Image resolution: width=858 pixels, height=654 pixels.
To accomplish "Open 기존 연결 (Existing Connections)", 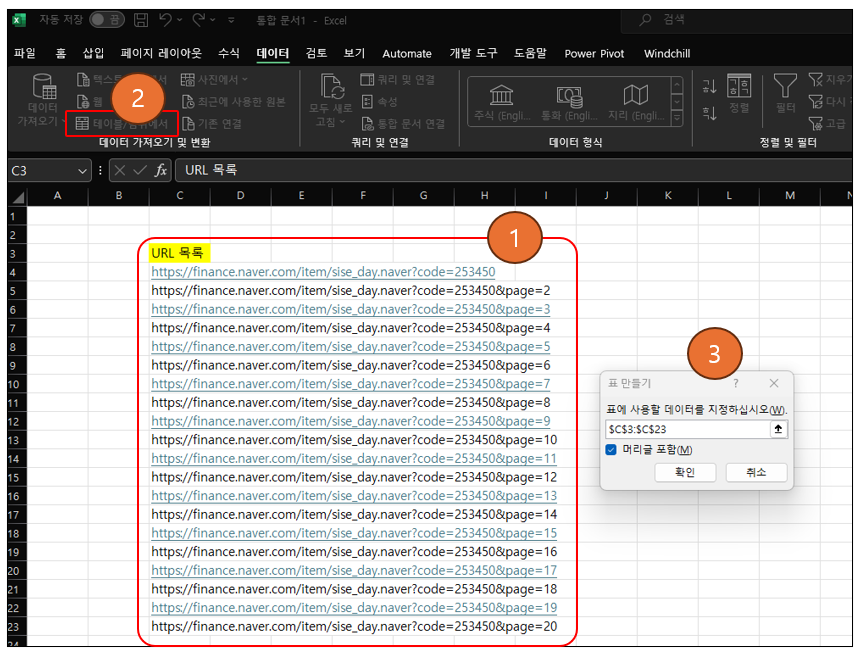I will [x=212, y=124].
